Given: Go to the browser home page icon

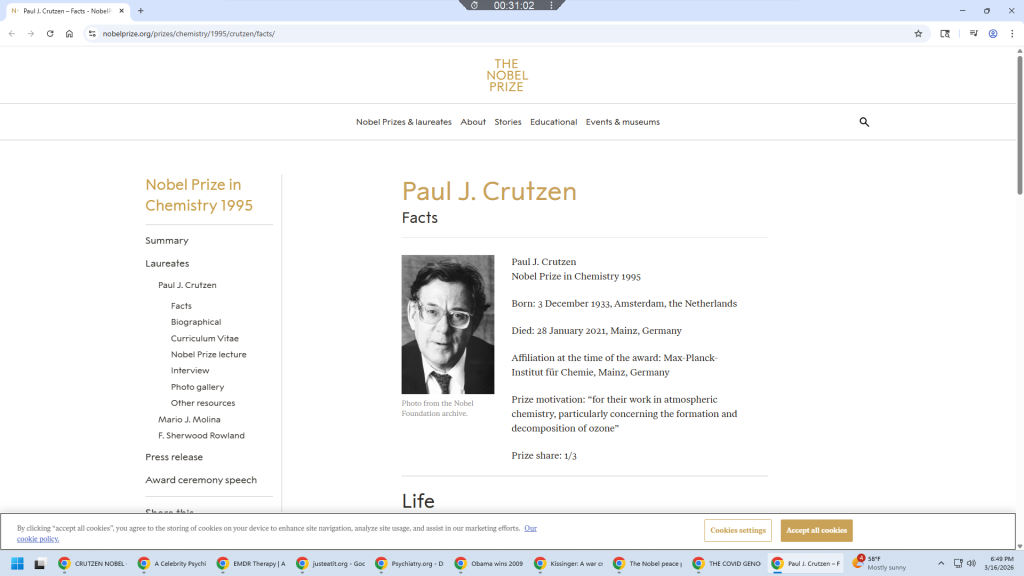Looking at the screenshot, I should click(x=69, y=33).
